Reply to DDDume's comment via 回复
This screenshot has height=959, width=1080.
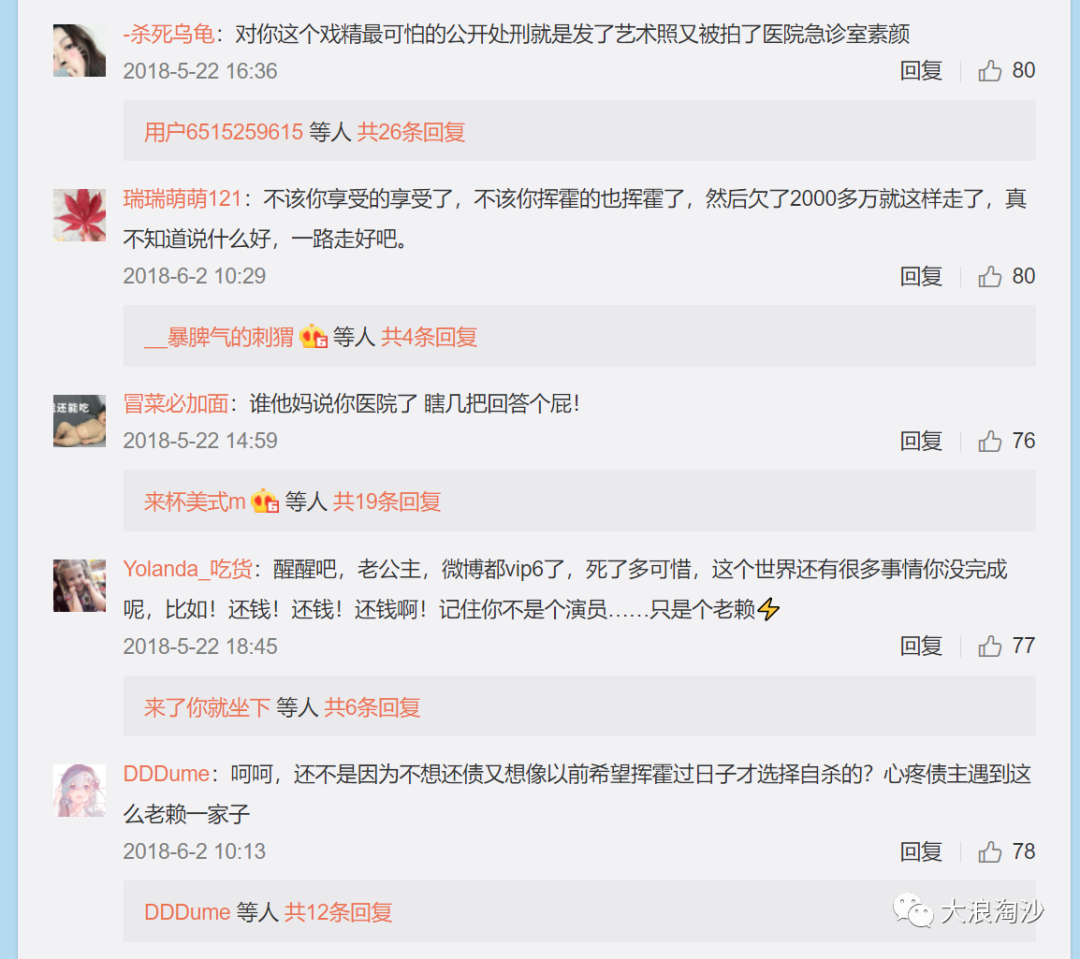[x=921, y=852]
